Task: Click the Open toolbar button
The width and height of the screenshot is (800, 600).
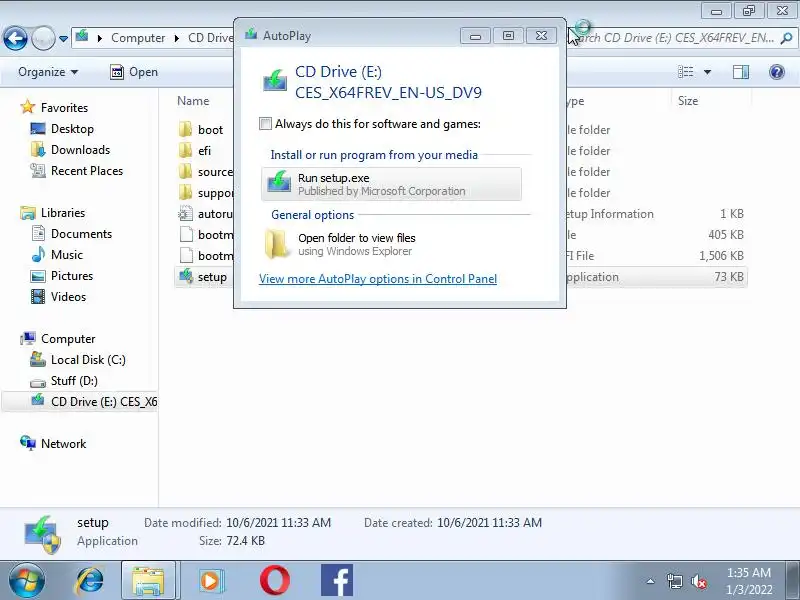Action: coord(134,72)
